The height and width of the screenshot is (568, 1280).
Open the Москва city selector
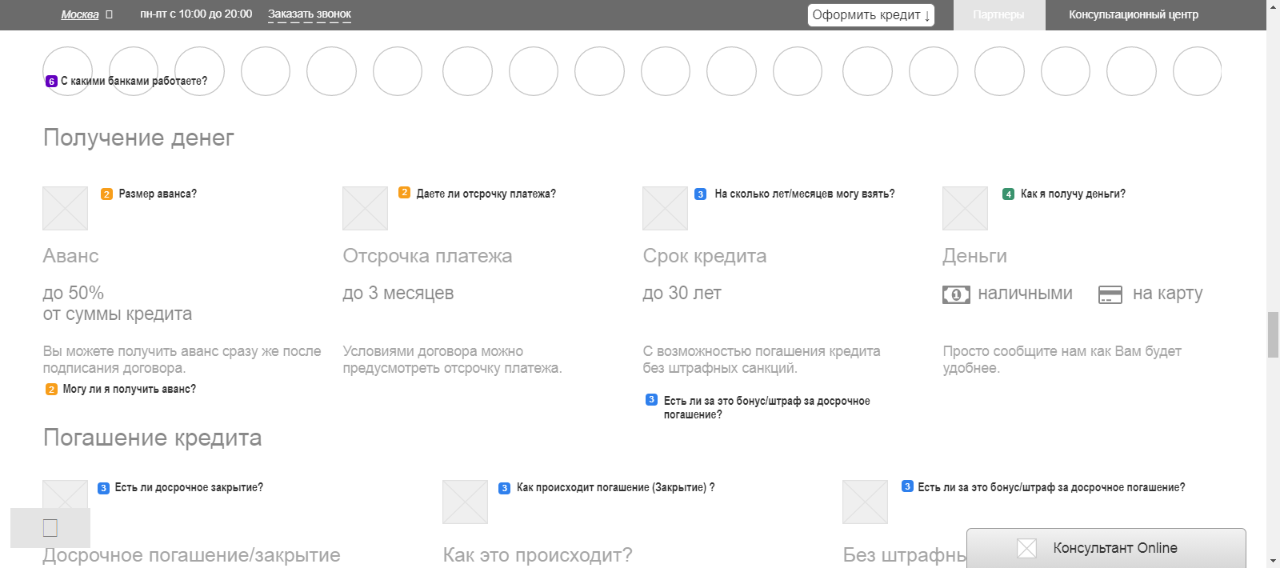point(80,15)
